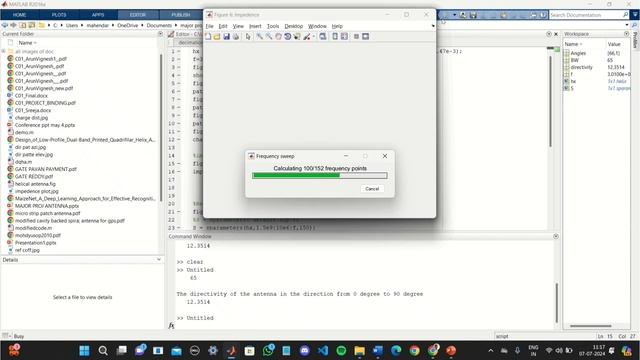Open the Windows Start menu
The image size is (640, 360).
(84, 351)
